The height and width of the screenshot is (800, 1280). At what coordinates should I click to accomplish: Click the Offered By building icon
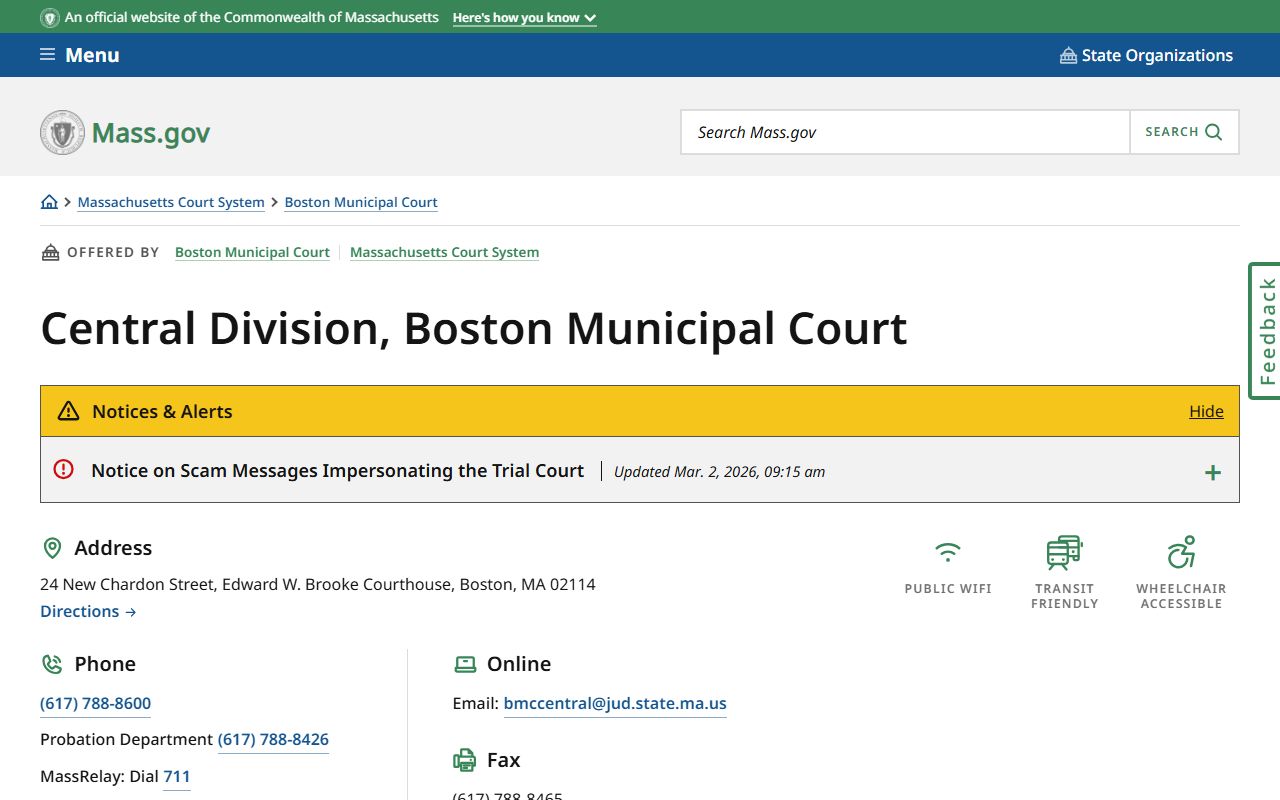click(50, 252)
